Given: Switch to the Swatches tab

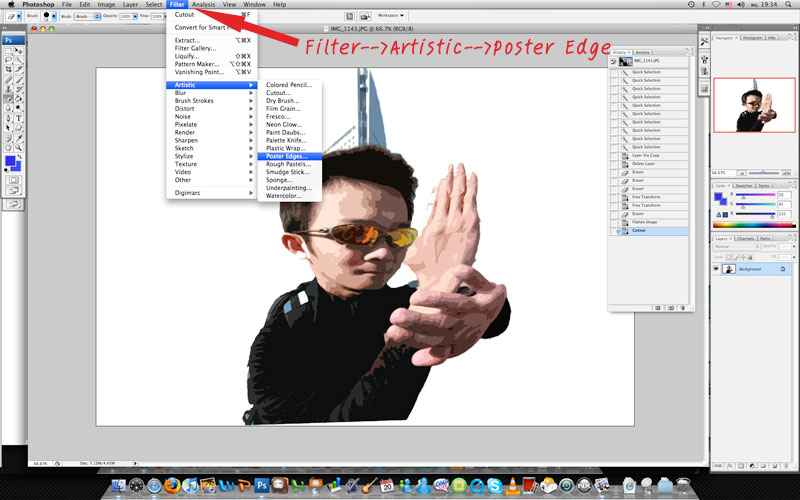Looking at the screenshot, I should 744,186.
